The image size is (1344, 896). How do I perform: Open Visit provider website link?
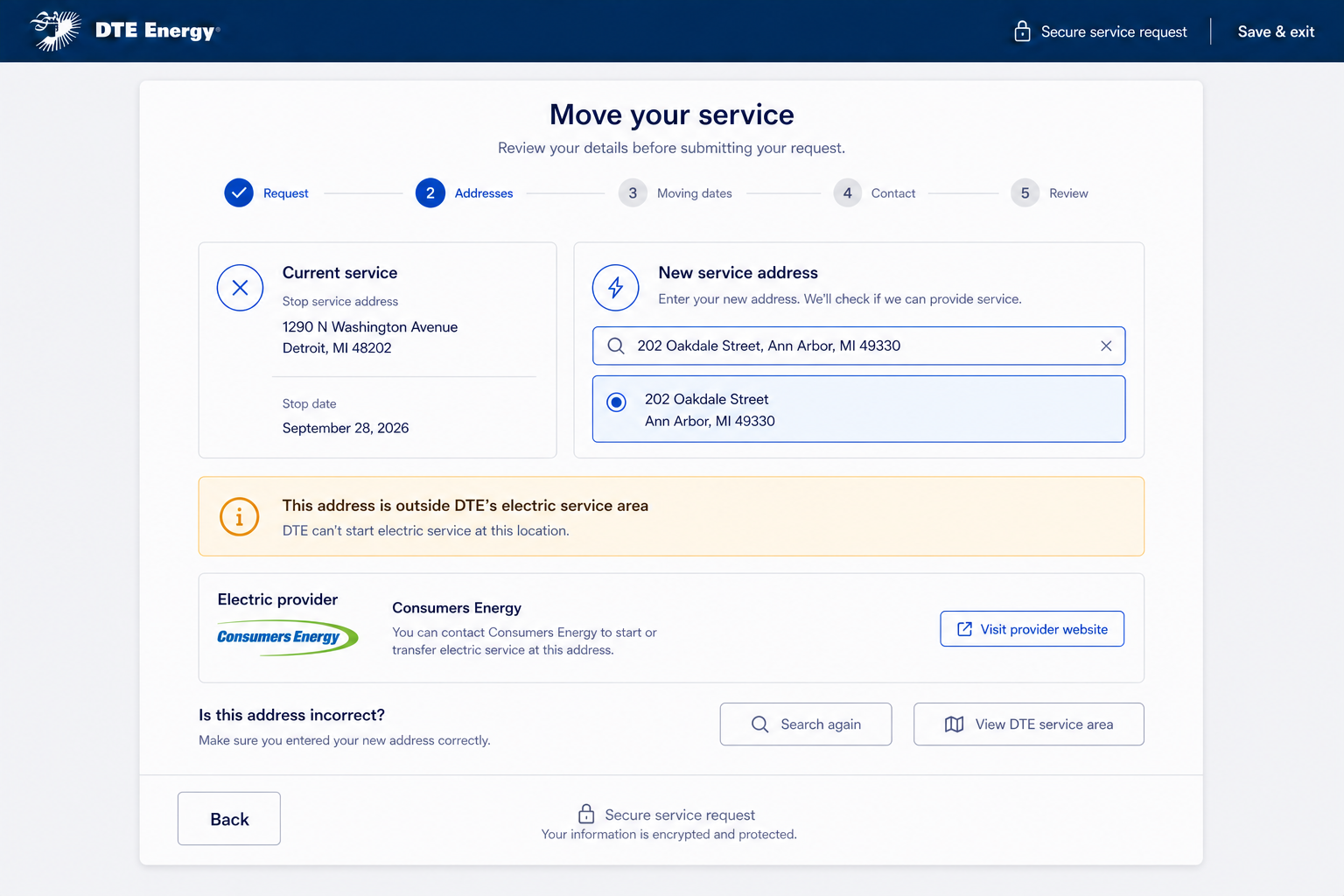pyautogui.click(x=1032, y=629)
